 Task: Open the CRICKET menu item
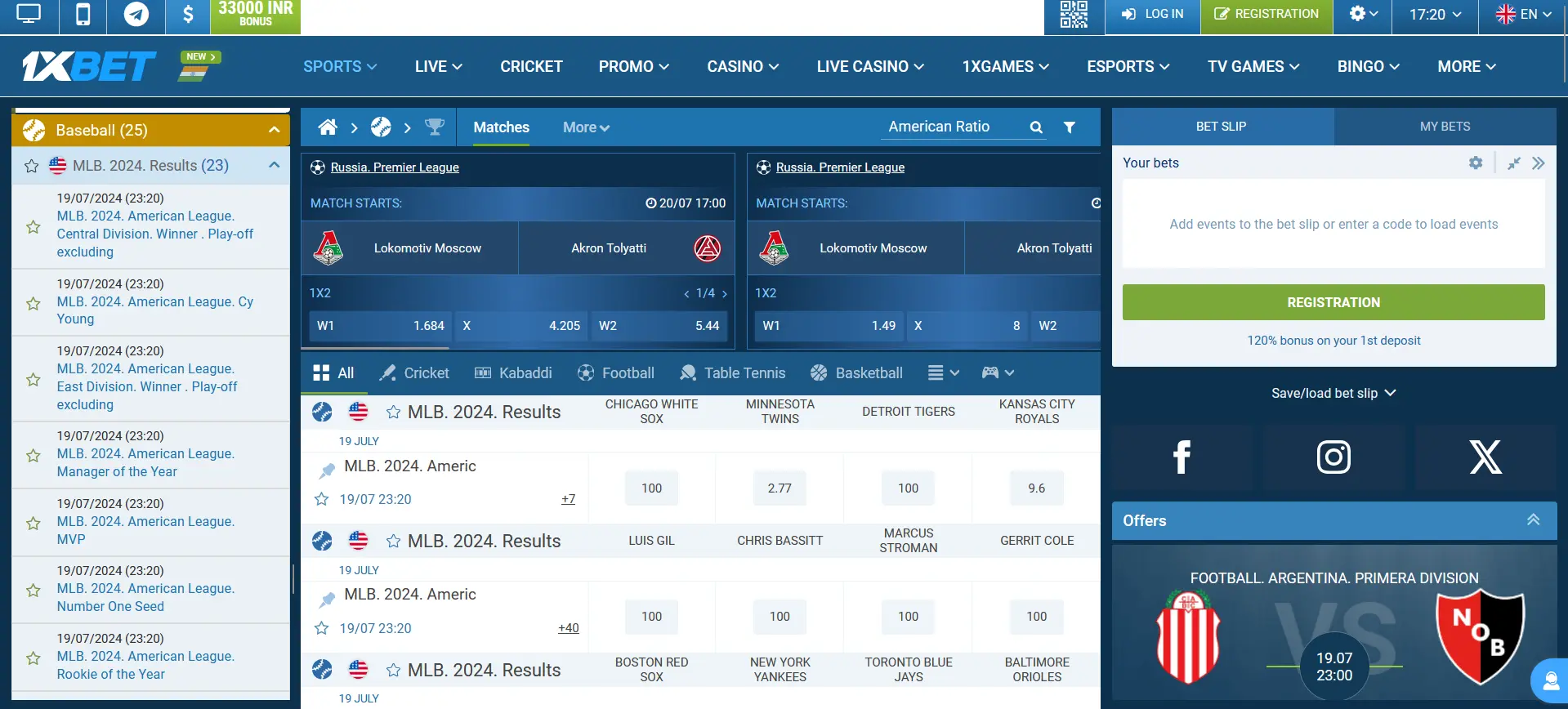click(531, 66)
